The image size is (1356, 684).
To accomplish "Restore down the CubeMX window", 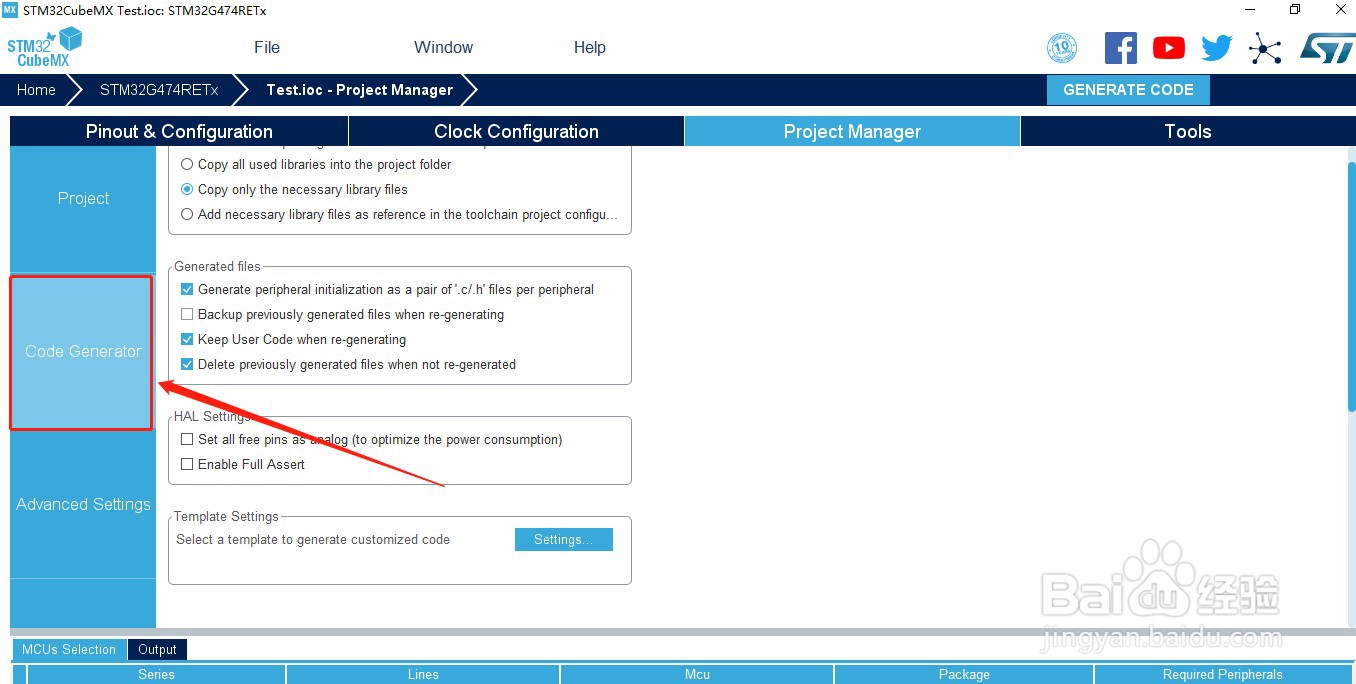I will point(1295,10).
